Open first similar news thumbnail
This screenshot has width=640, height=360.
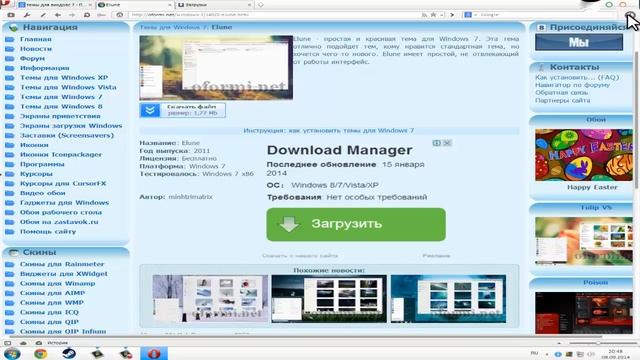point(210,299)
